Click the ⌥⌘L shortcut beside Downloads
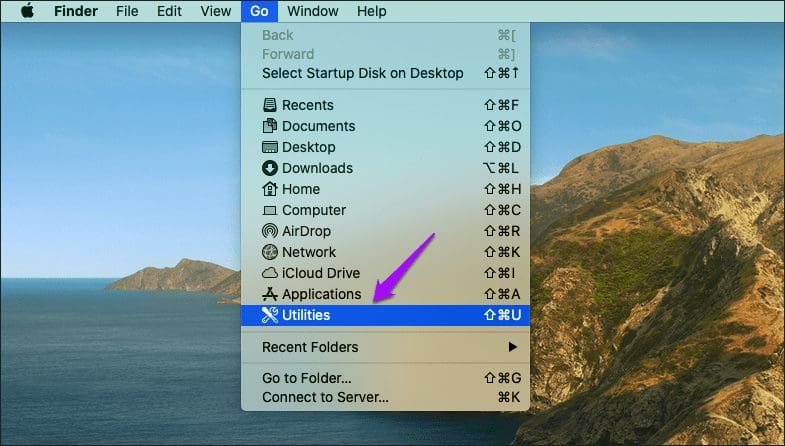The height and width of the screenshot is (446, 785). pos(501,168)
